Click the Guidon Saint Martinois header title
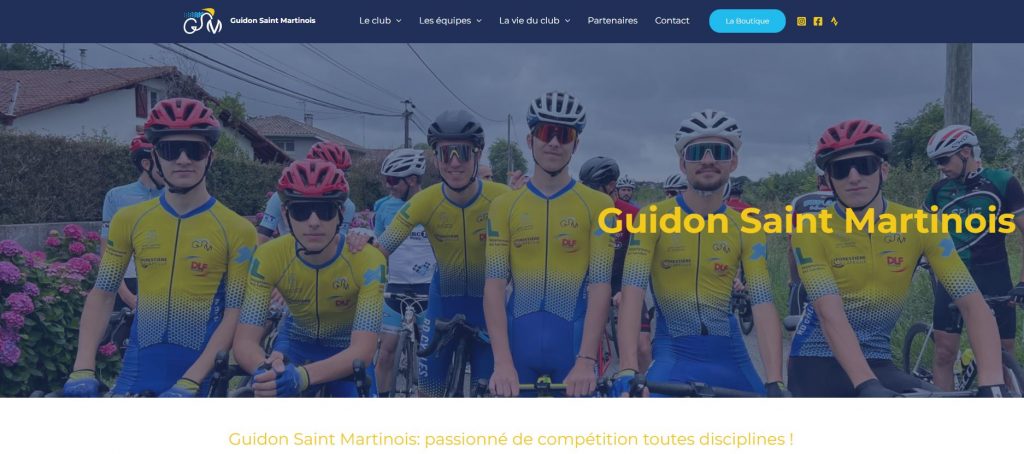Screen dimensions: 1024x454 tap(272, 20)
